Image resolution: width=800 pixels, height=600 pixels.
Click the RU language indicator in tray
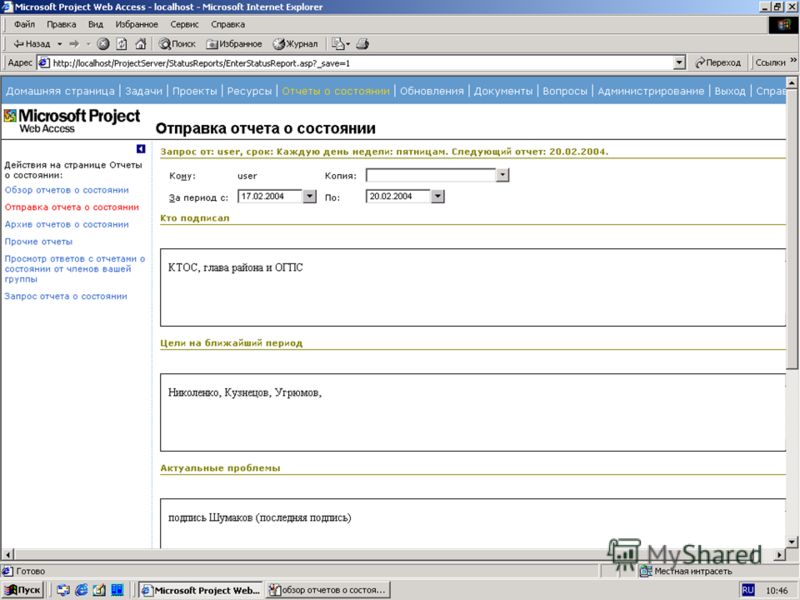point(748,590)
